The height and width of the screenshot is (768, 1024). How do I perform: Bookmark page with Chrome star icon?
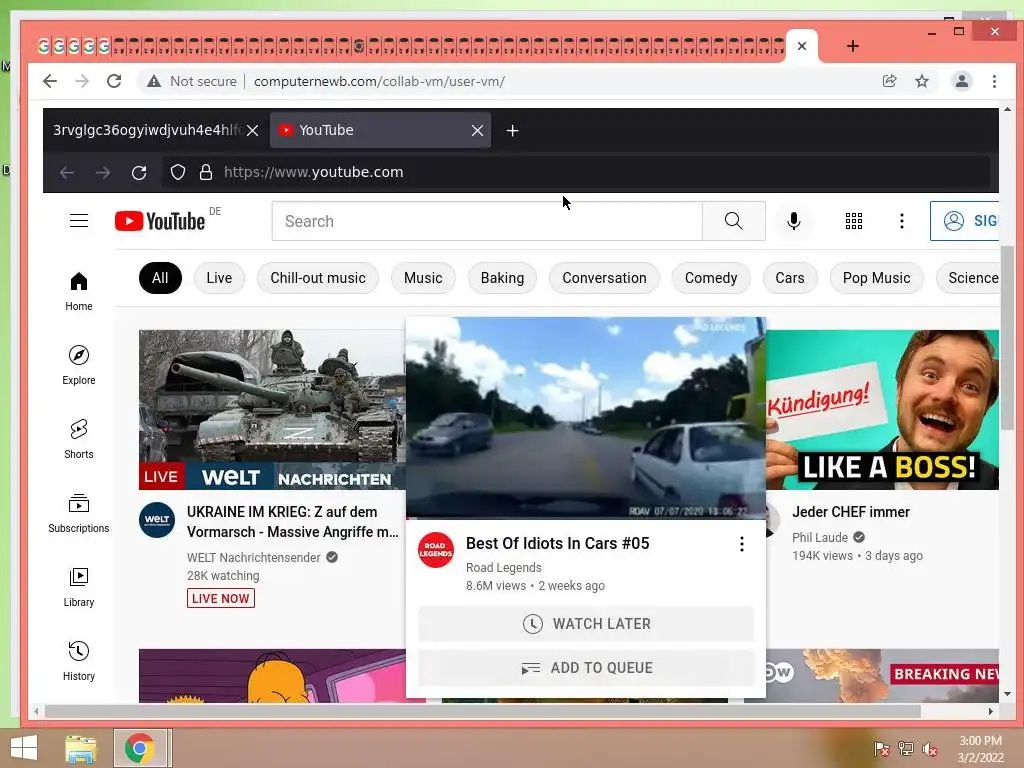coord(921,81)
